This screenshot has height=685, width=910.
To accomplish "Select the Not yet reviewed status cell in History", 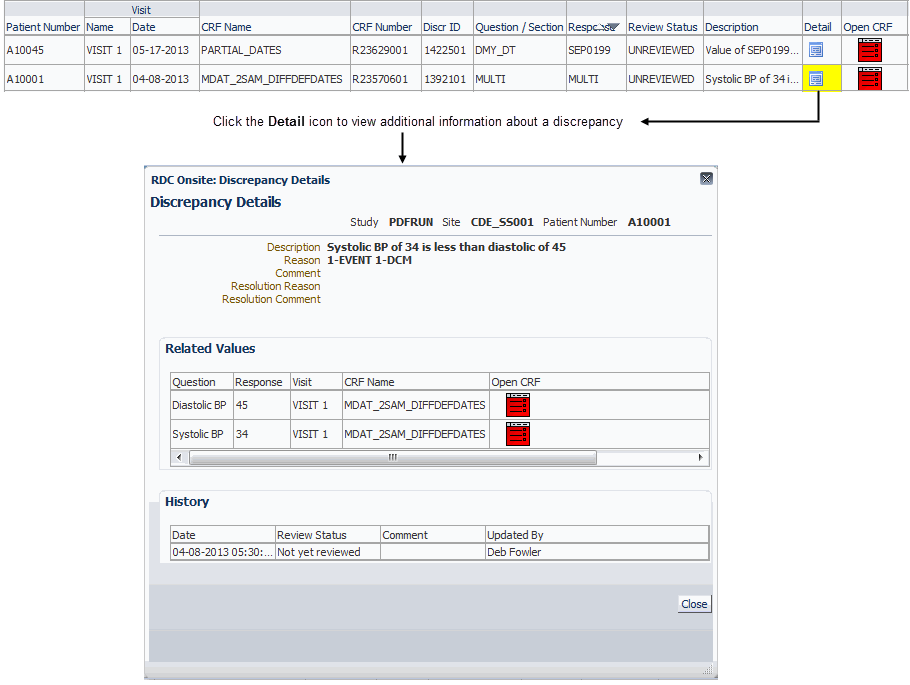I will (x=327, y=551).
